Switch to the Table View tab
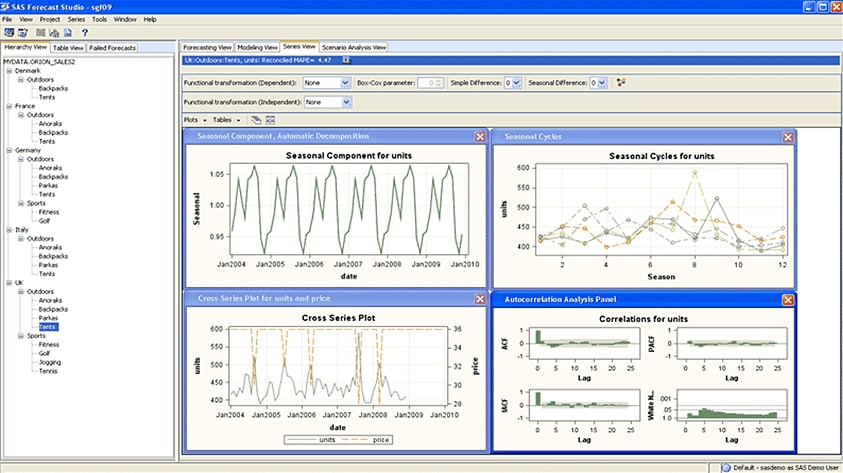 [x=68, y=48]
